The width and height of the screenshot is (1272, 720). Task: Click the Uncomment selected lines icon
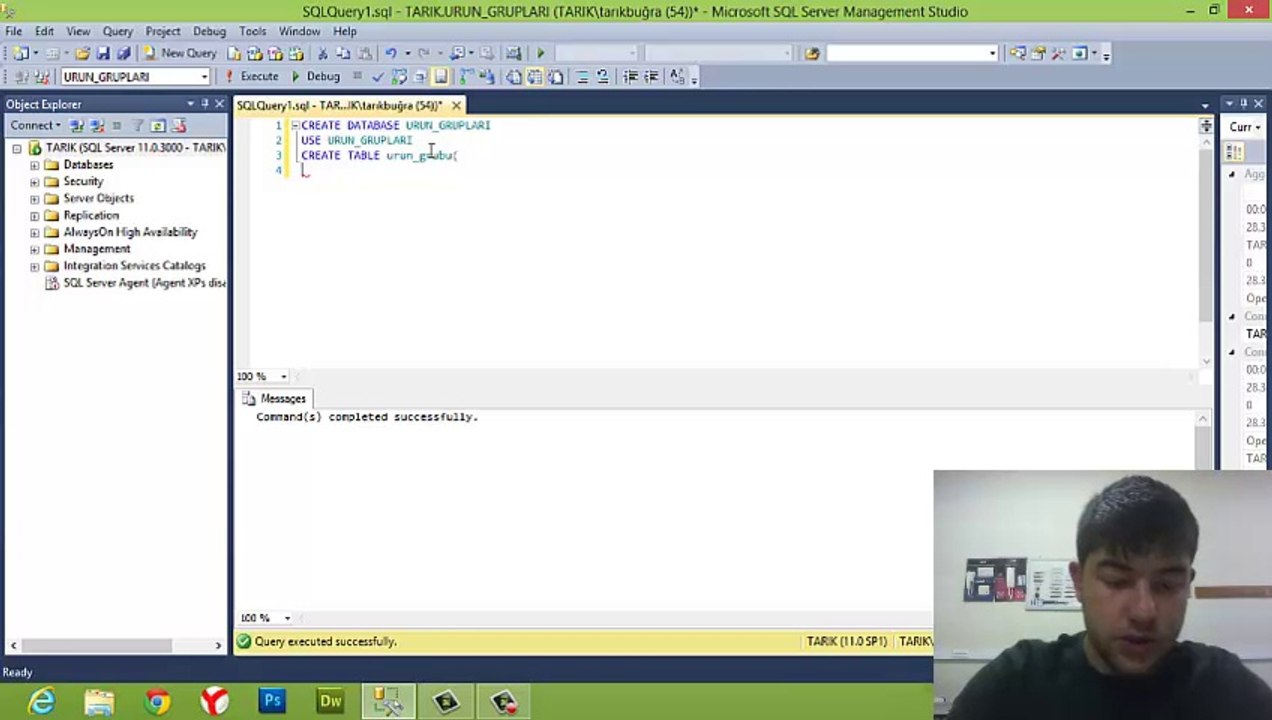pos(603,76)
